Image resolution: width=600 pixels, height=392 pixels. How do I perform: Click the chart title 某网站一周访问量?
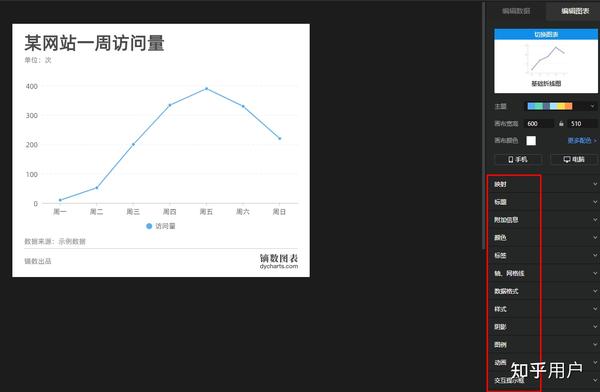pos(95,42)
